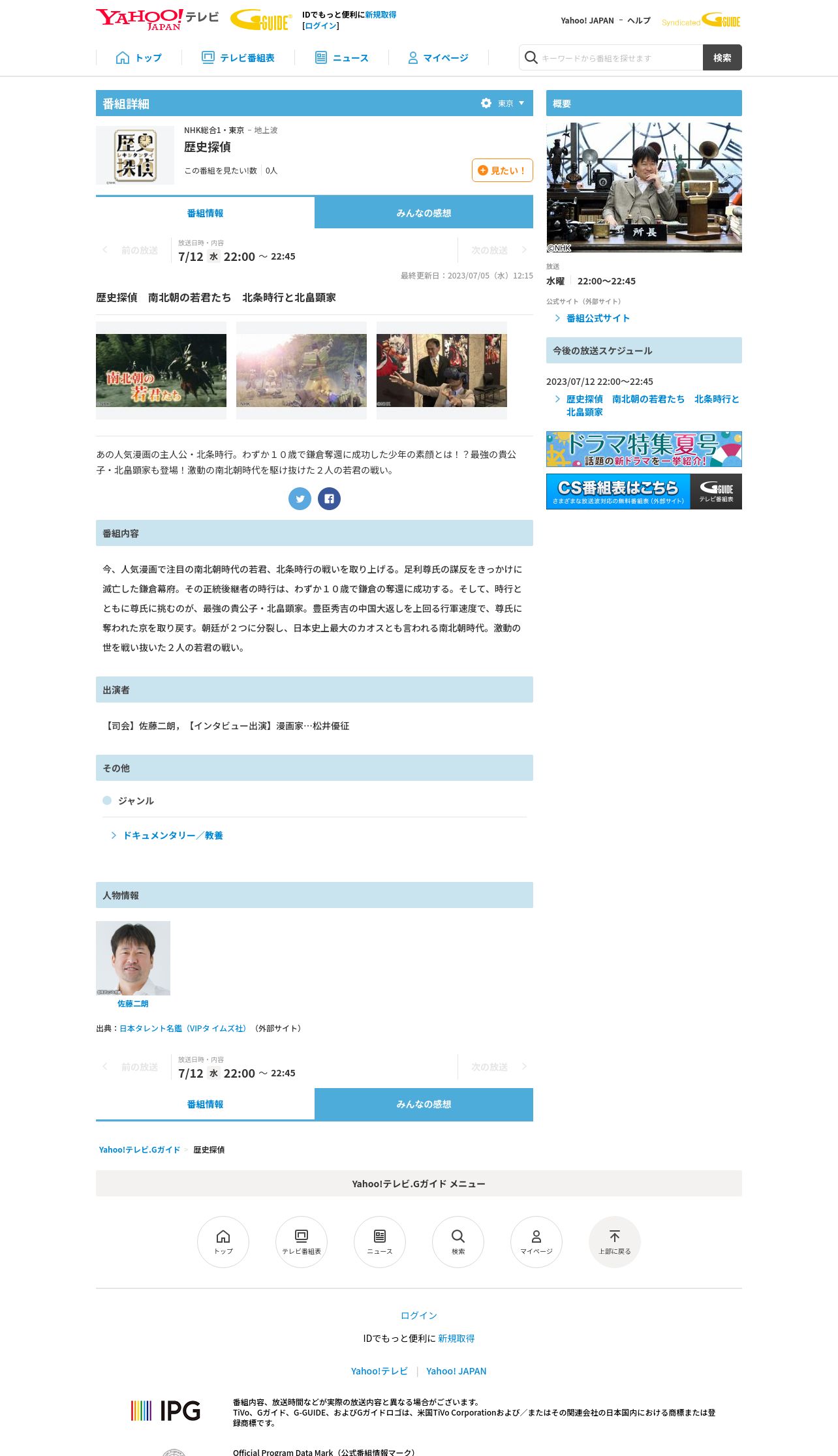The image size is (838, 1456).
Task: Click the footer Yahoo!テレビ link
Action: click(x=379, y=1371)
